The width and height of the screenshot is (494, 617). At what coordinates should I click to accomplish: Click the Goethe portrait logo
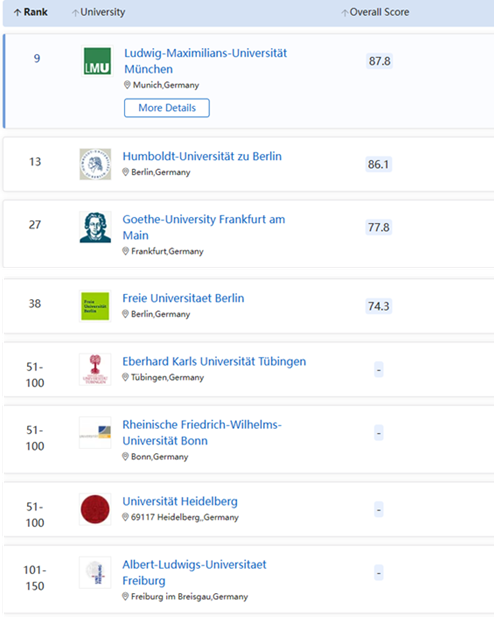tap(95, 227)
